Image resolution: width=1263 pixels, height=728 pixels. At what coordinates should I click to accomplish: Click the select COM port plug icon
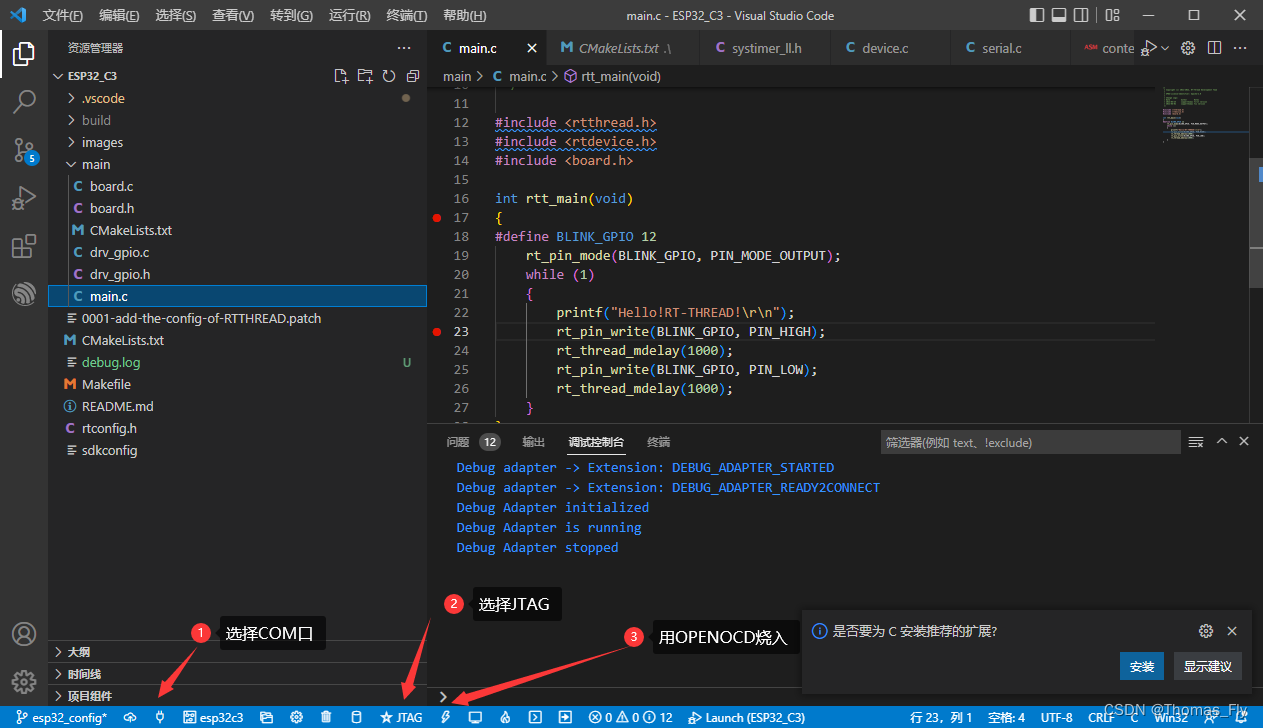[x=160, y=717]
